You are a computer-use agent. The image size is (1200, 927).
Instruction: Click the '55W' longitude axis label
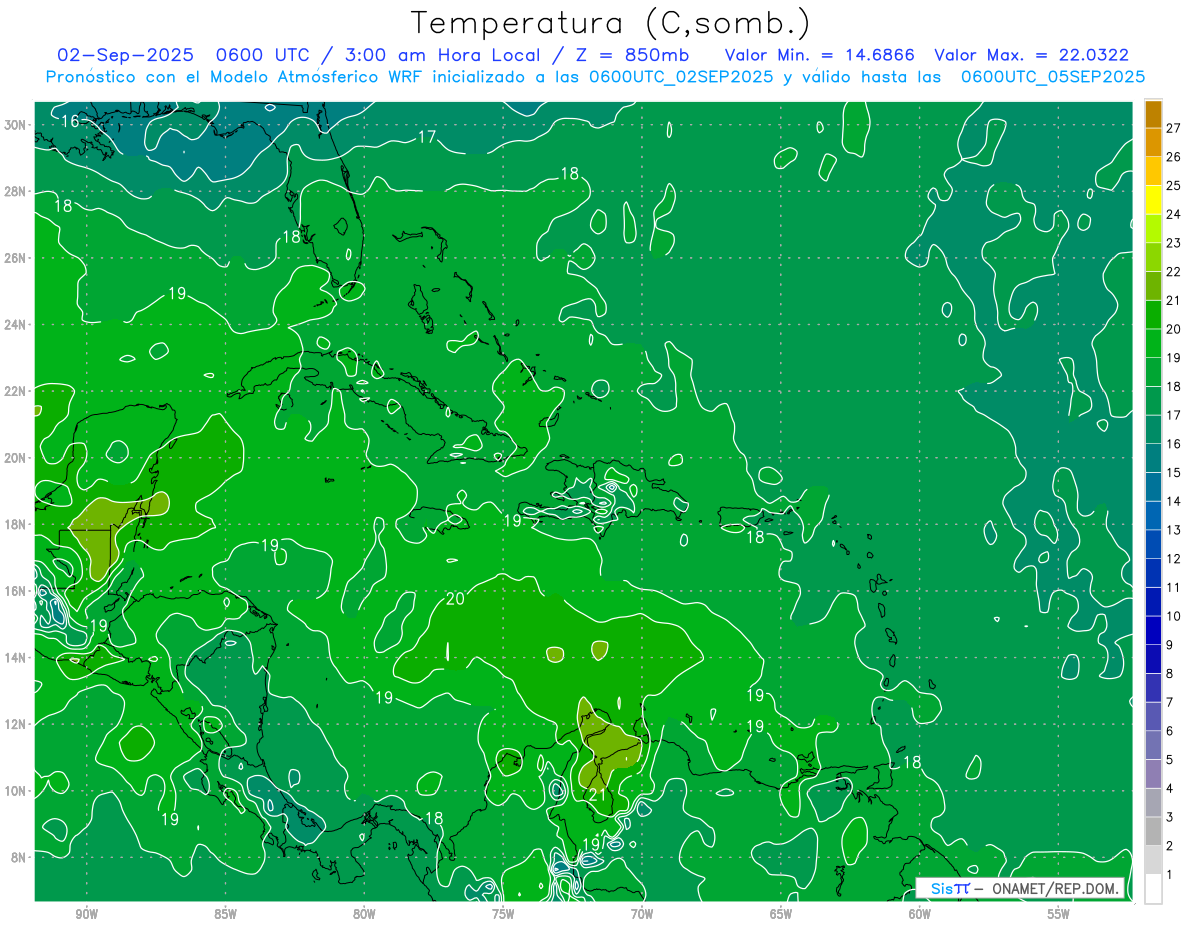(x=1059, y=914)
